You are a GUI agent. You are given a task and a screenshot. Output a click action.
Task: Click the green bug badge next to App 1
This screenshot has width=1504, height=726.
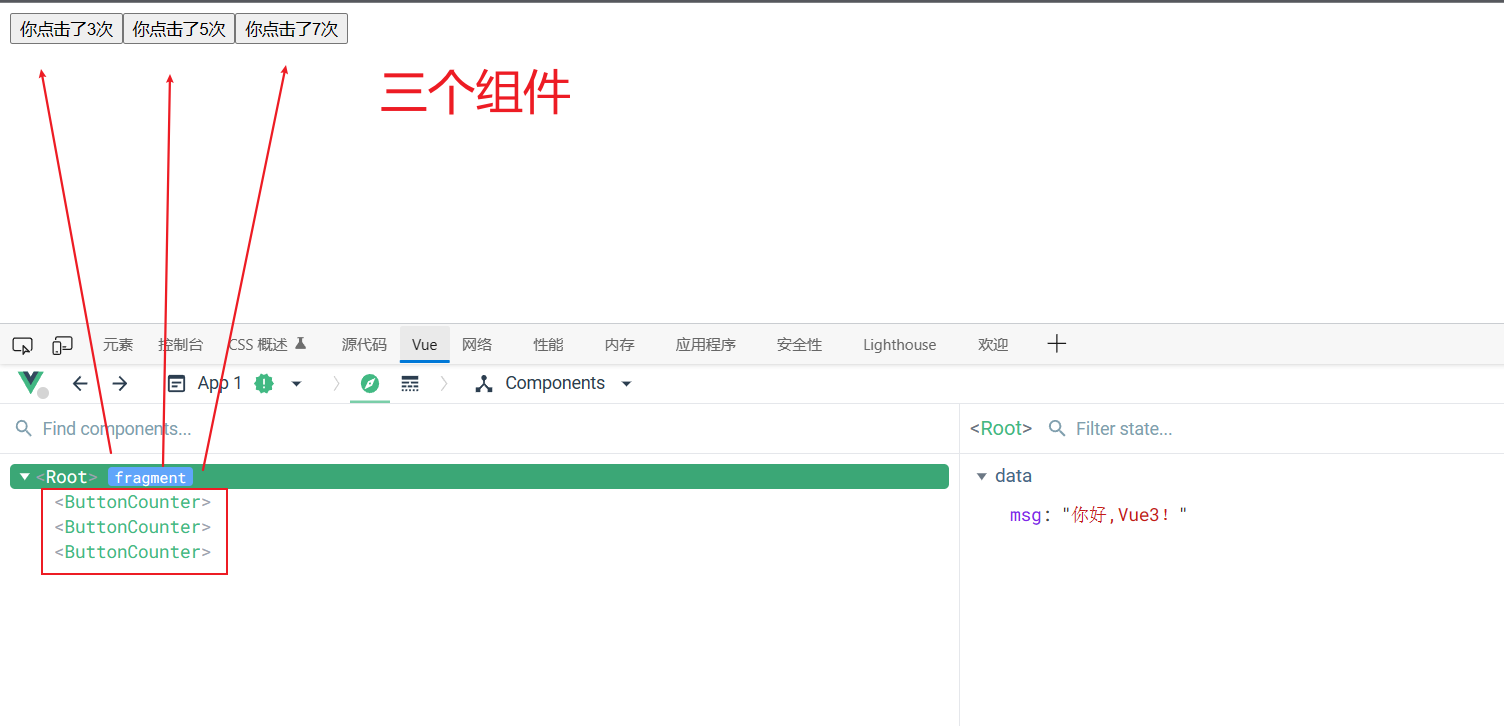(x=262, y=383)
